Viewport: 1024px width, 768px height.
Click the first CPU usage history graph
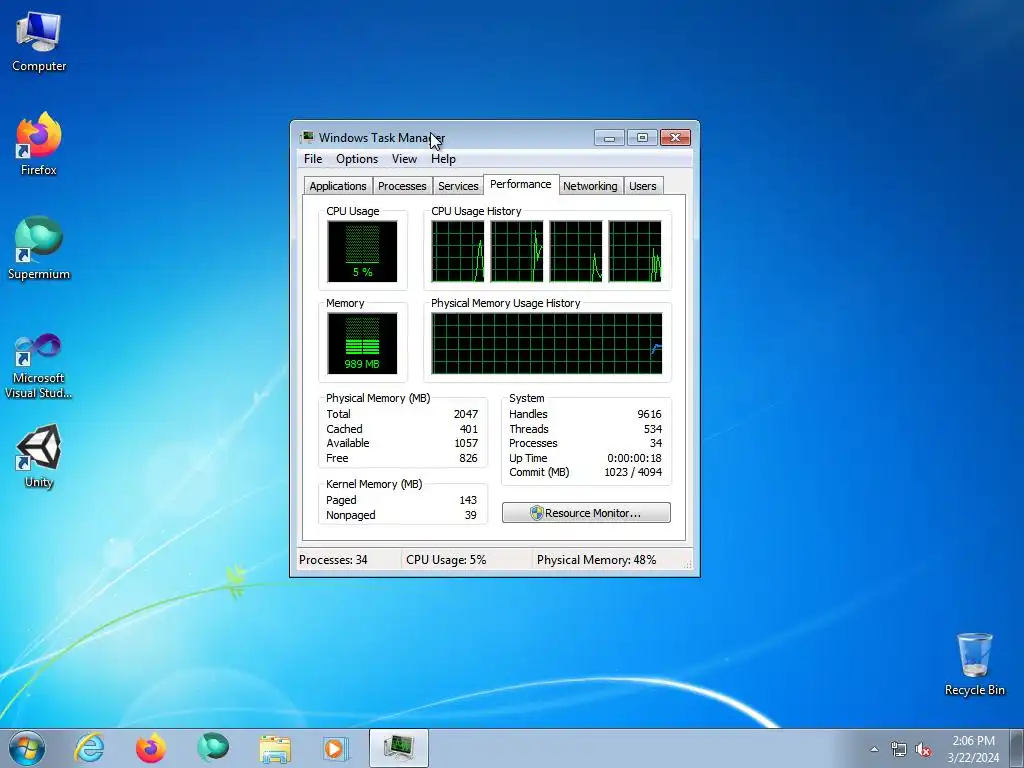point(458,251)
